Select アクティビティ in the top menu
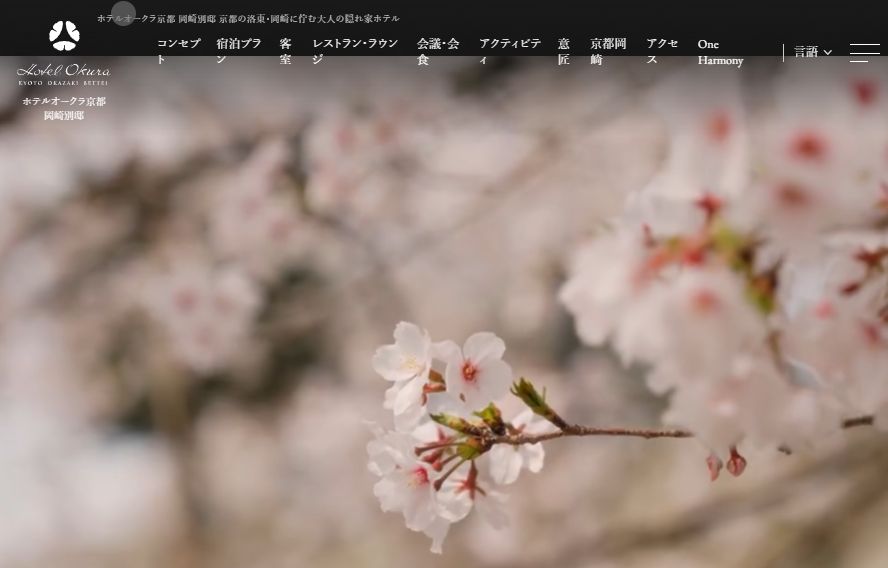The height and width of the screenshot is (568, 888). pos(510,51)
